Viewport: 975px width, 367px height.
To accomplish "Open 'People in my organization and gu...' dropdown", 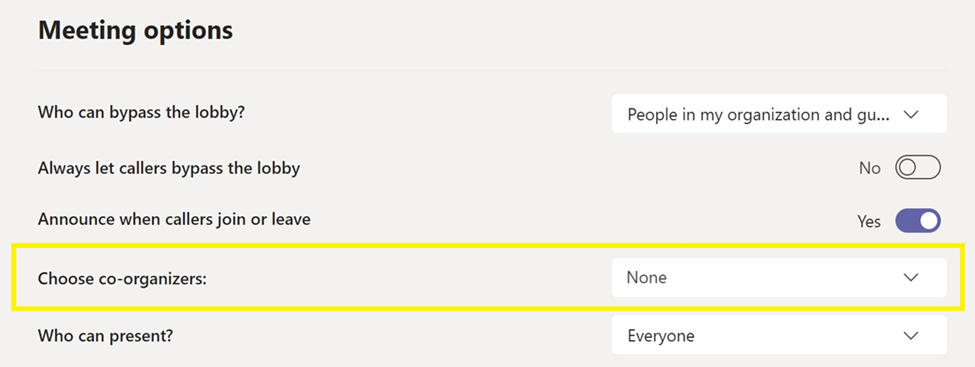I will tap(779, 114).
